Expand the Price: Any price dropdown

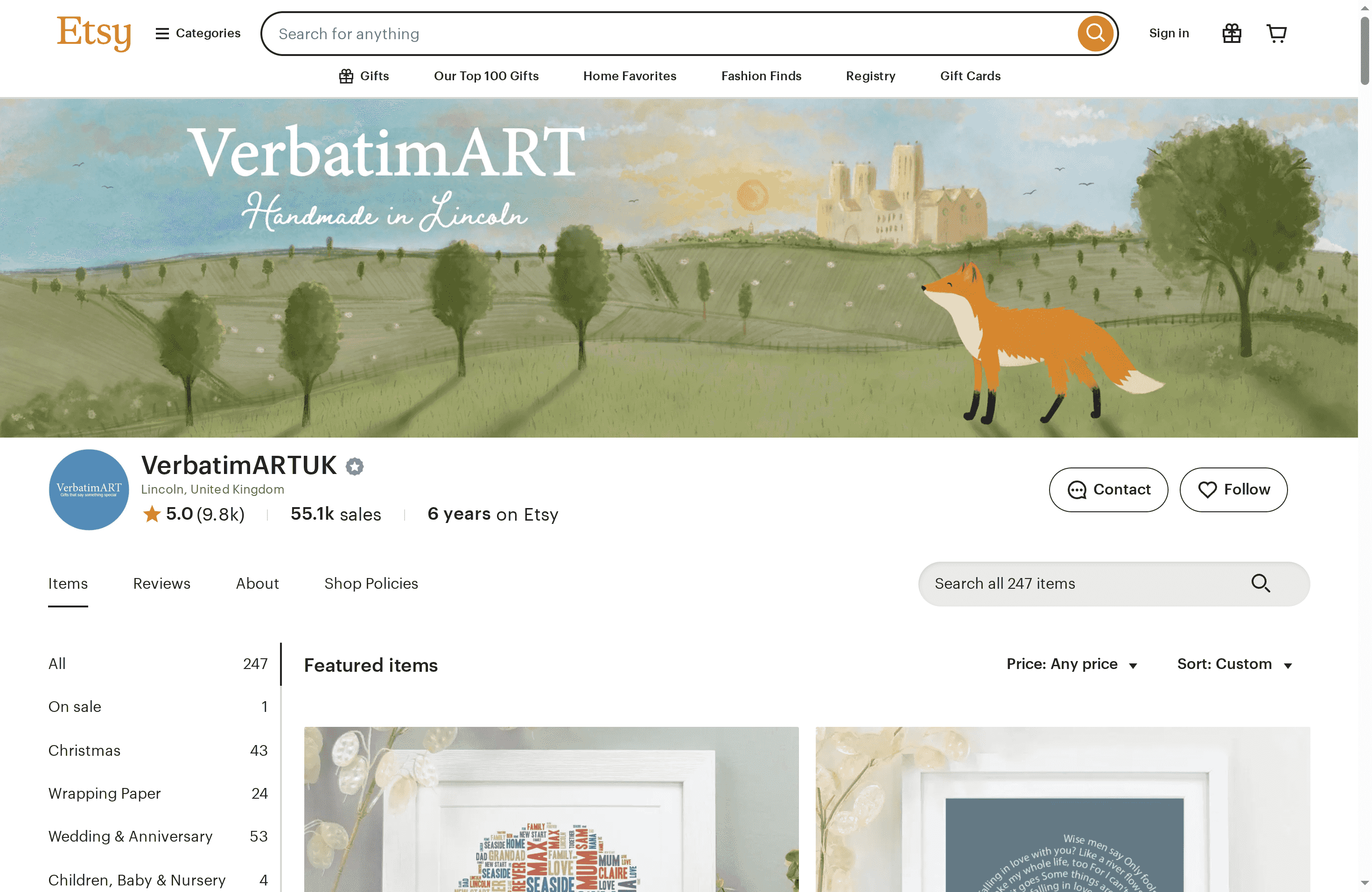tap(1071, 664)
